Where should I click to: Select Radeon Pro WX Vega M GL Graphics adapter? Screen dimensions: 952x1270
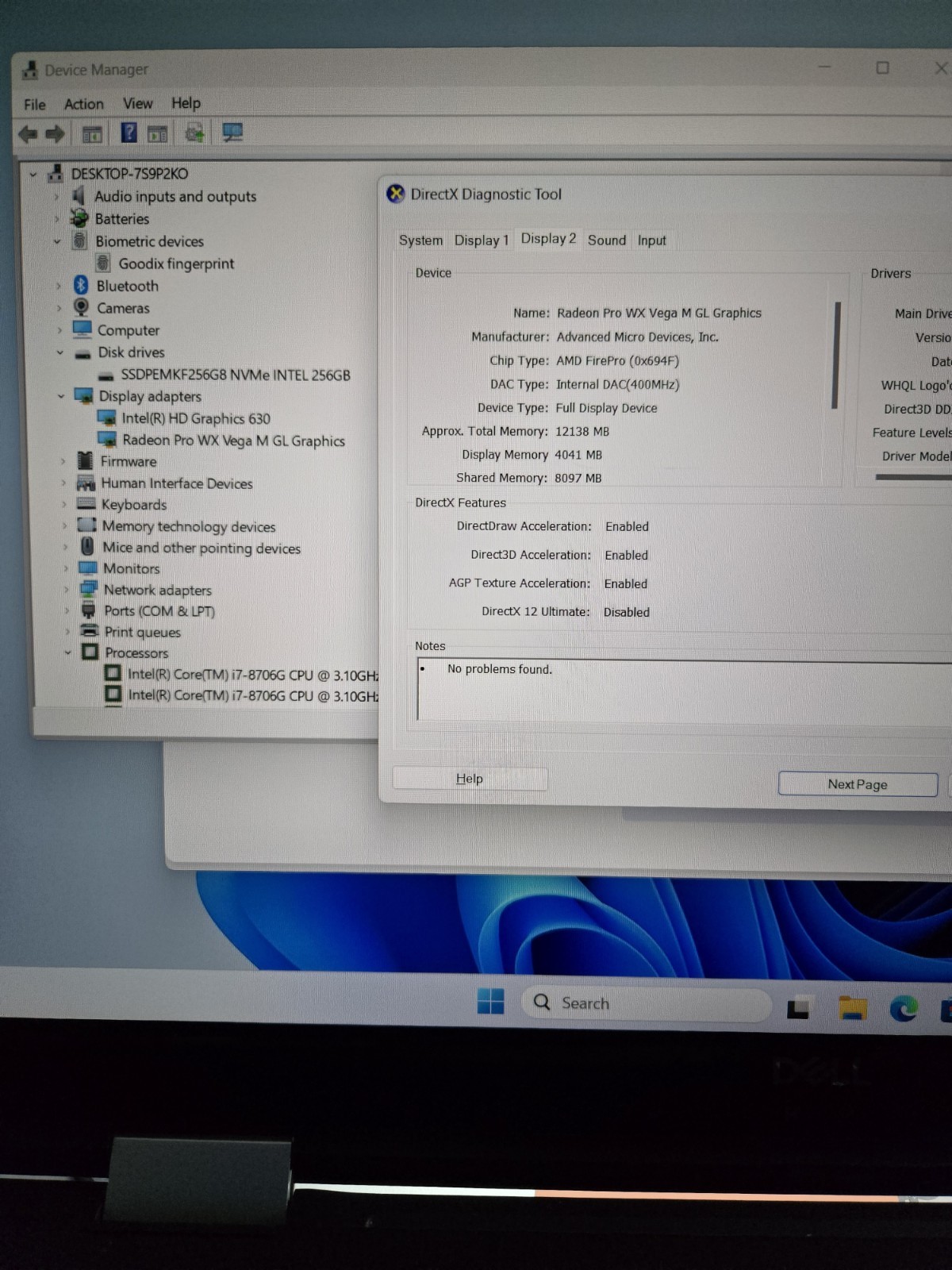(233, 441)
